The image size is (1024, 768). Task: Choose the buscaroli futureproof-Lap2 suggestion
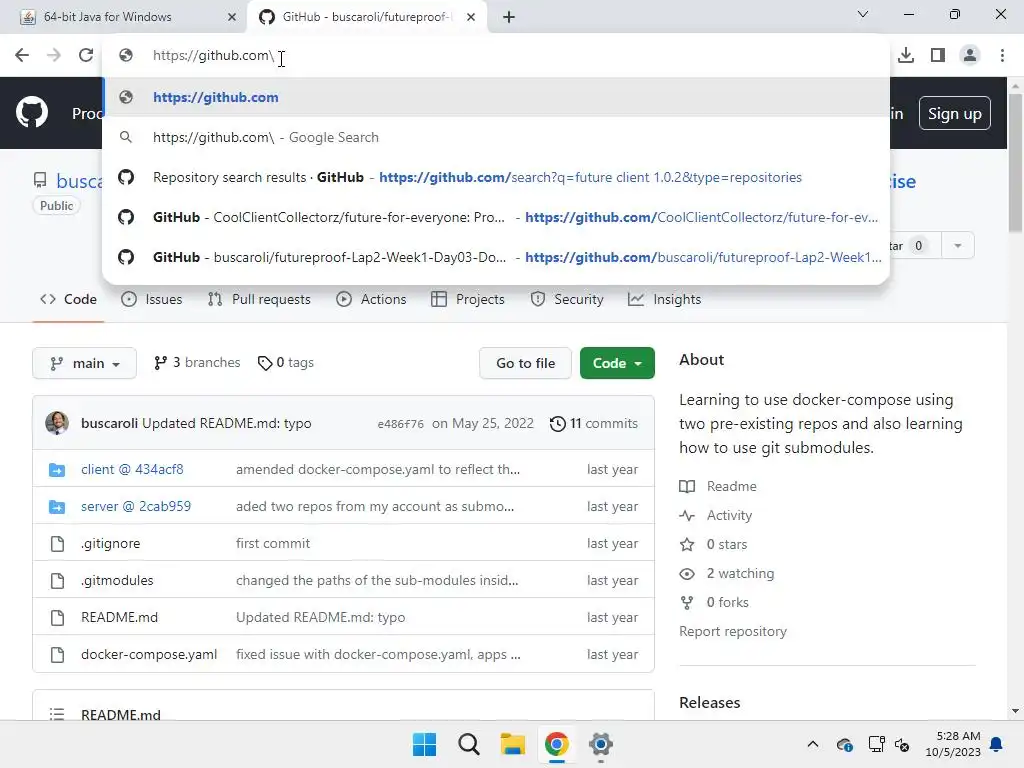496,257
